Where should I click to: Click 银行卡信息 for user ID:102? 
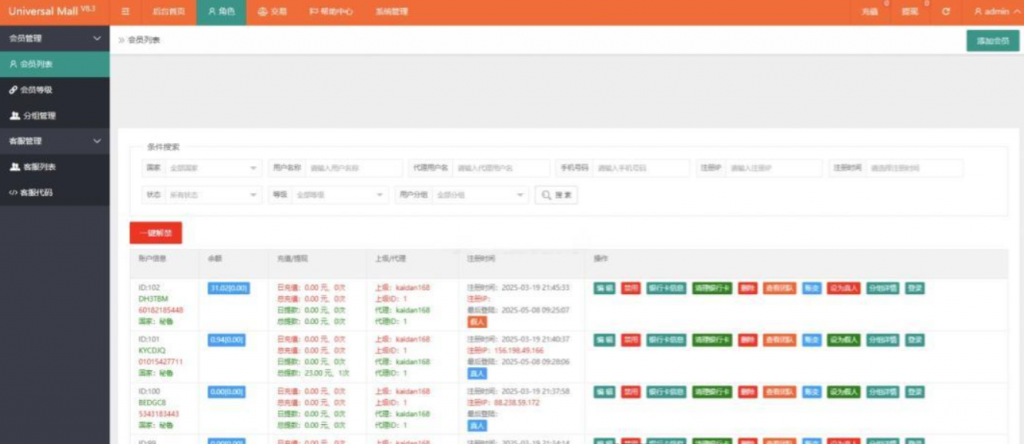[666, 288]
